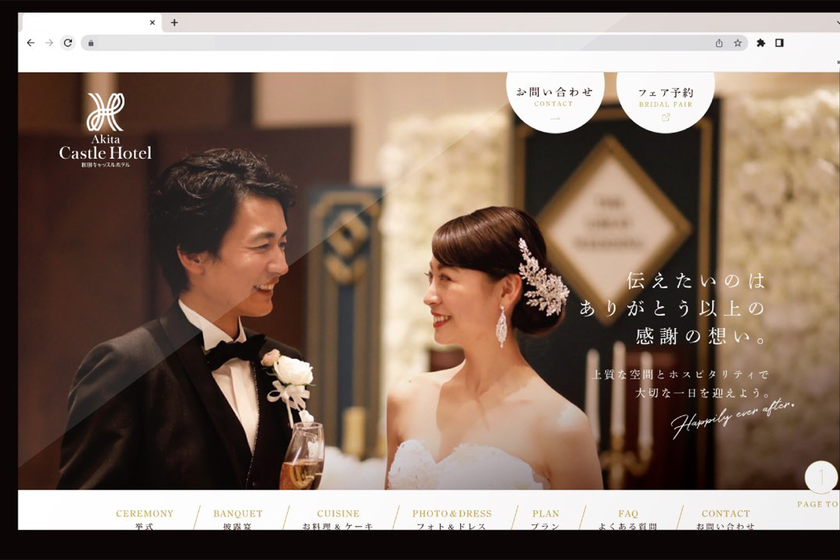Close the current browser tab
Screen dimensions: 840x560
(x=153, y=22)
